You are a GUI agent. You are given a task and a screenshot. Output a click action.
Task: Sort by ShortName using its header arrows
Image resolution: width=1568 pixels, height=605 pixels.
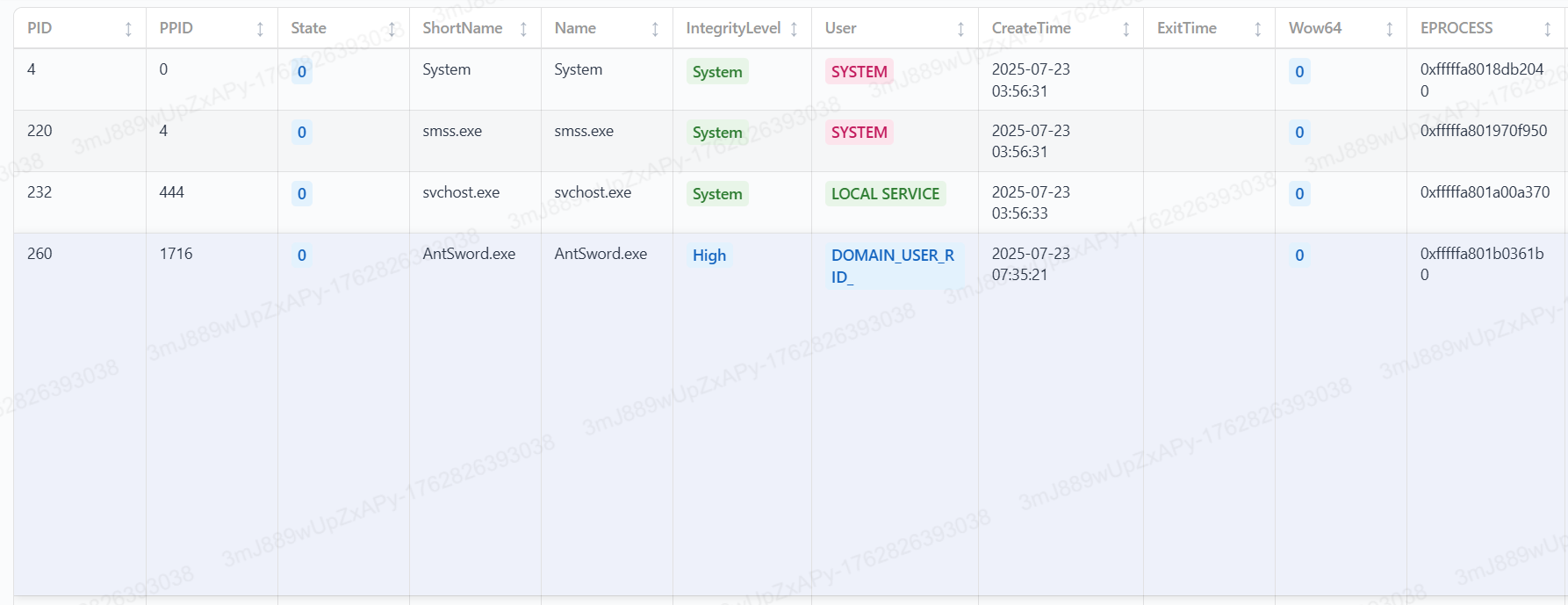click(x=523, y=29)
